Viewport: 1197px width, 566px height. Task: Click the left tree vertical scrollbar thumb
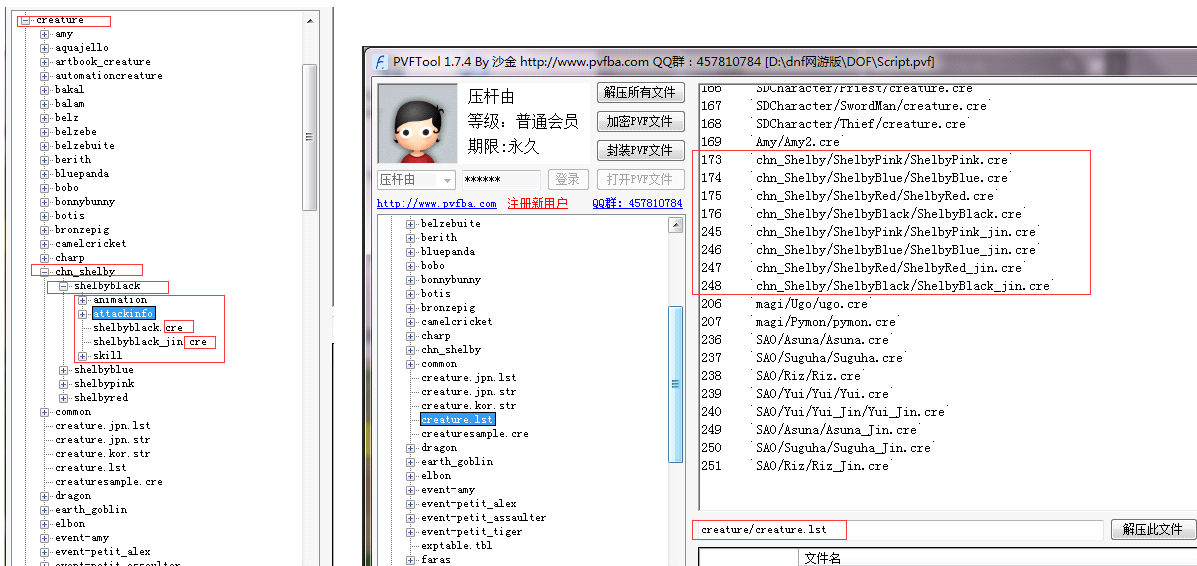309,137
